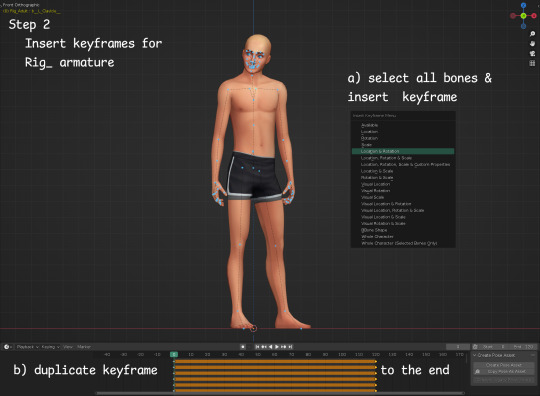Image resolution: width=540 pixels, height=396 pixels.
Task: Open the Playback dropdown in timeline
Action: point(28,347)
